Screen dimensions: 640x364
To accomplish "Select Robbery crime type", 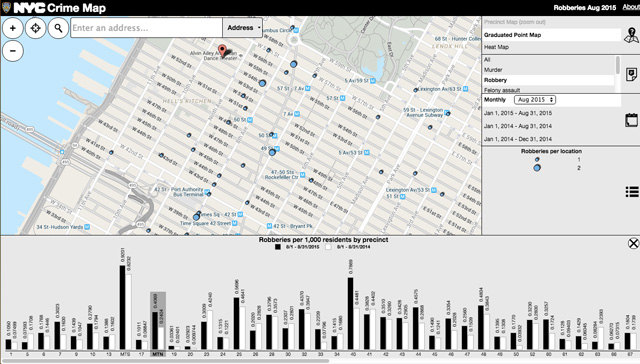I will (549, 80).
